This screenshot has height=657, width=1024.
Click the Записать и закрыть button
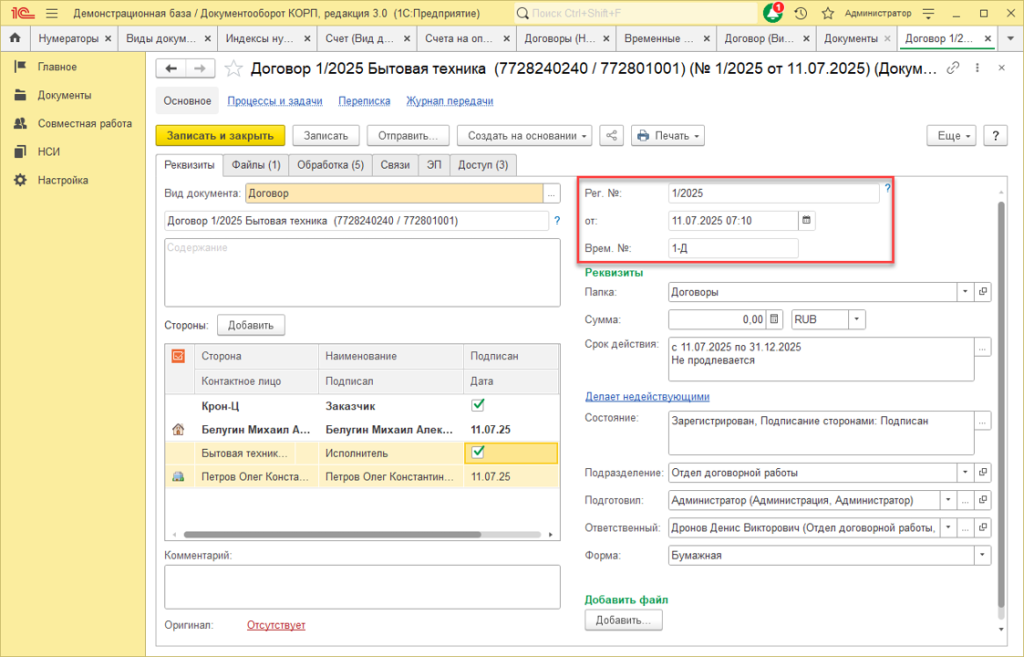(x=220, y=136)
